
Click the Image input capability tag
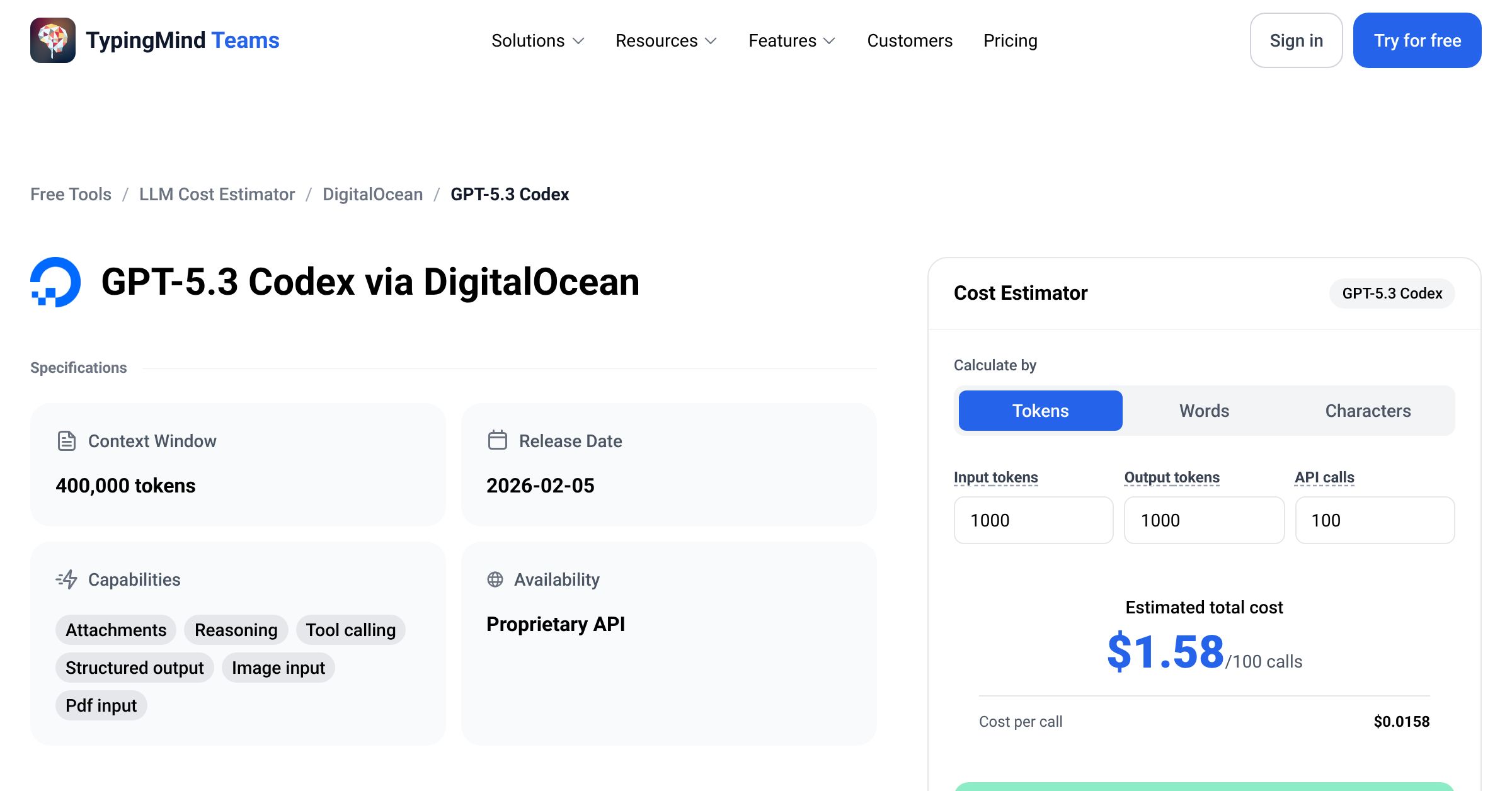278,668
